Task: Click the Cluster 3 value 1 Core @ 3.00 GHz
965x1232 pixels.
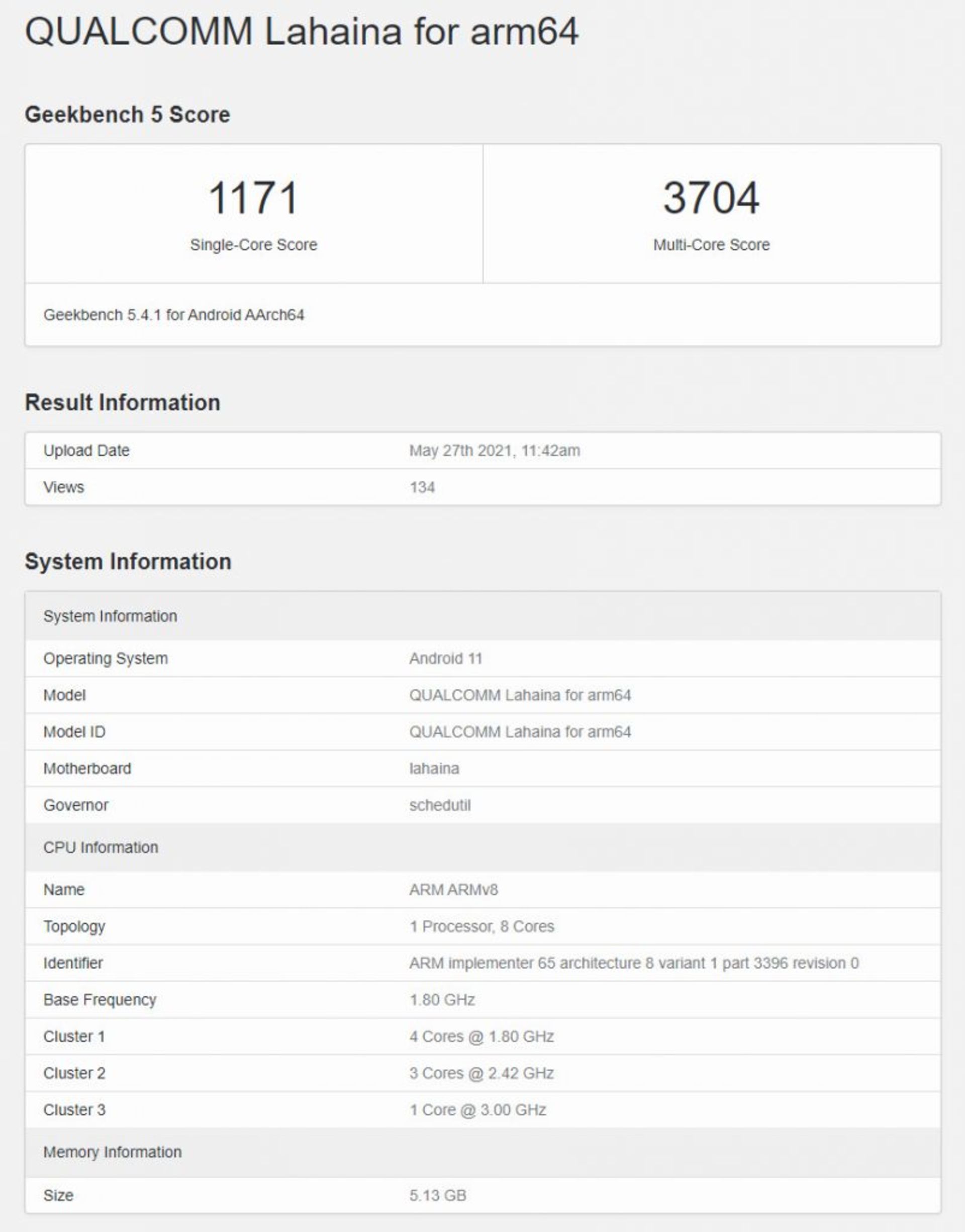Action: [477, 1110]
